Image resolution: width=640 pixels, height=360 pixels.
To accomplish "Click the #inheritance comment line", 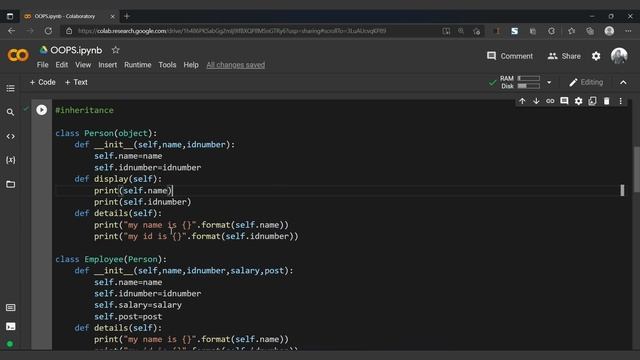I will [x=84, y=110].
